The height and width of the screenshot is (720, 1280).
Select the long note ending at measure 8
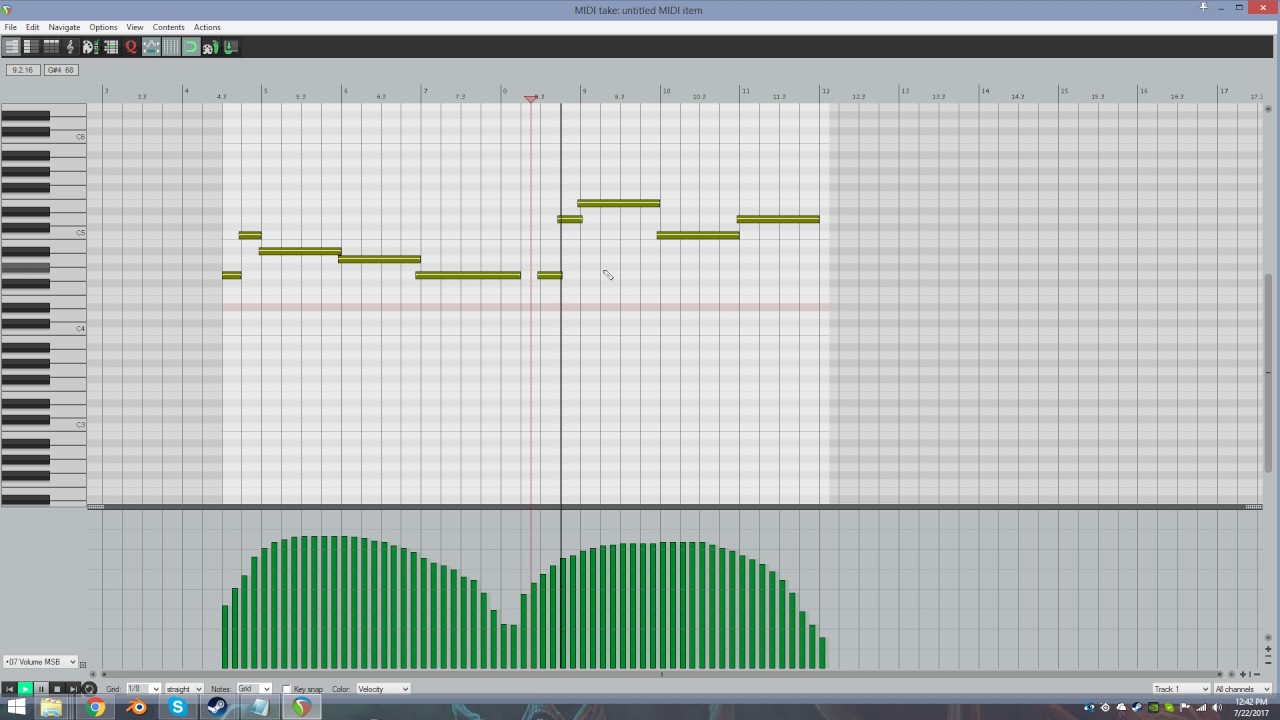click(468, 275)
